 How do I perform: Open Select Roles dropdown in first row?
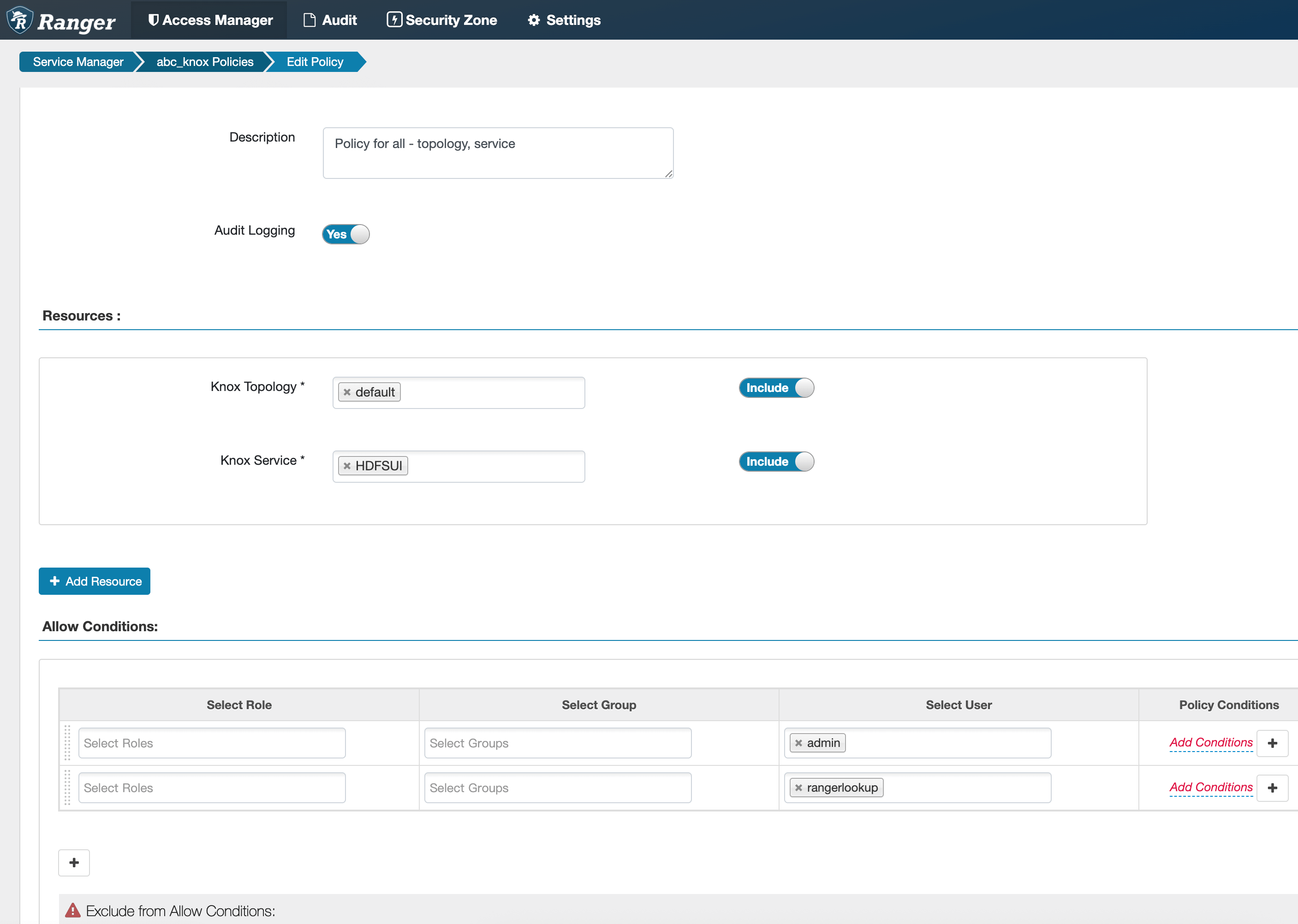[212, 743]
